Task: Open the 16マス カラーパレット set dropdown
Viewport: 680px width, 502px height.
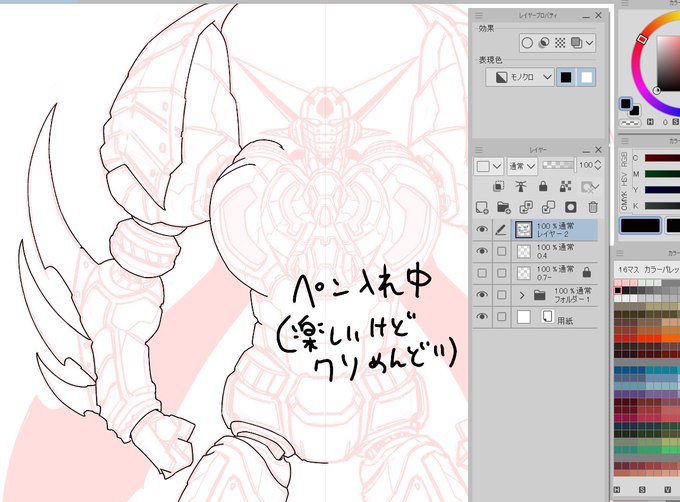Action: pos(647,270)
